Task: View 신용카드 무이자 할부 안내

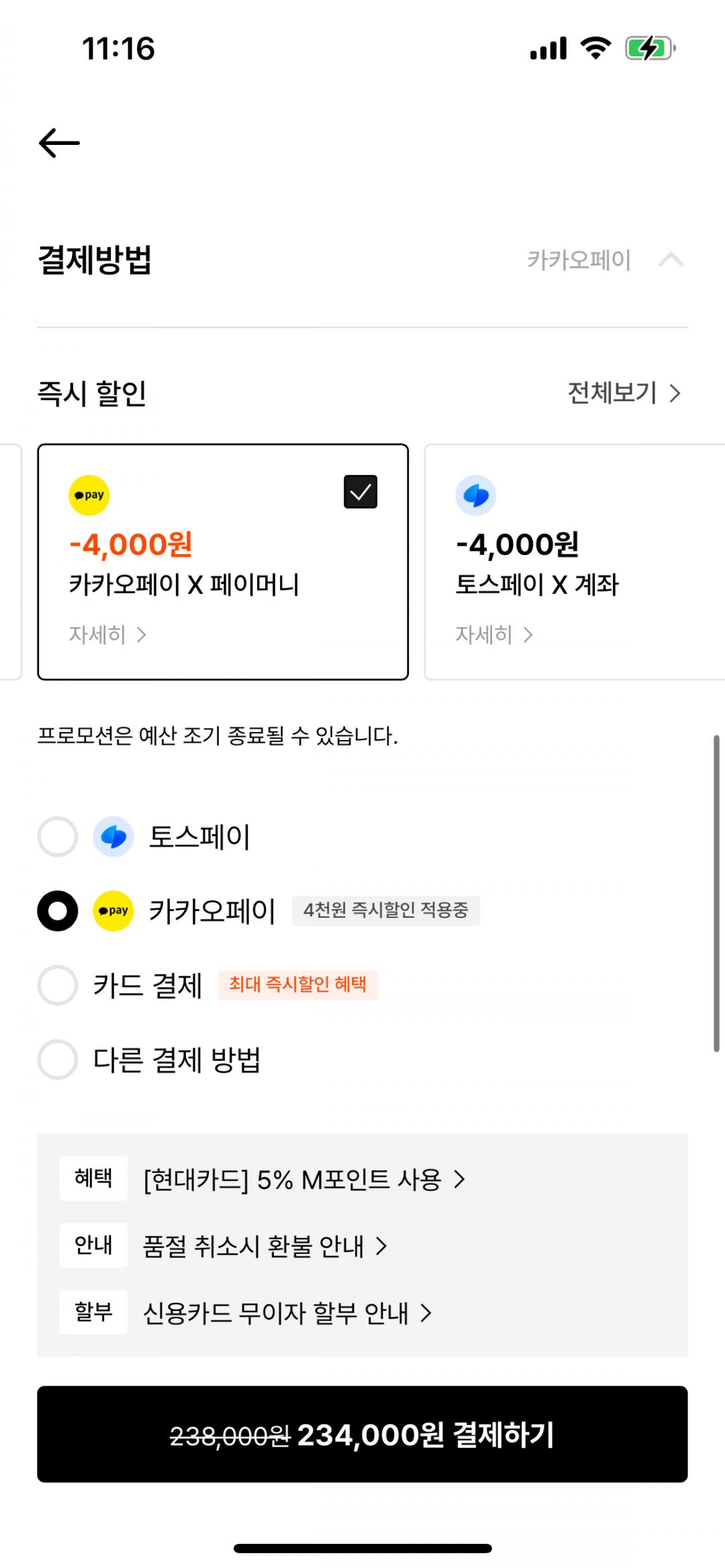Action: [x=287, y=1313]
